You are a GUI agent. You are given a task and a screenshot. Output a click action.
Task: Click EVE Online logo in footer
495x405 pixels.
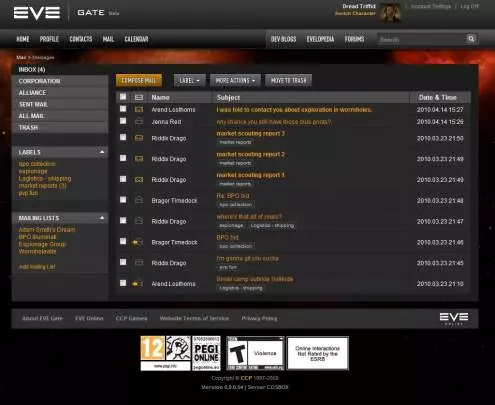tap(454, 319)
